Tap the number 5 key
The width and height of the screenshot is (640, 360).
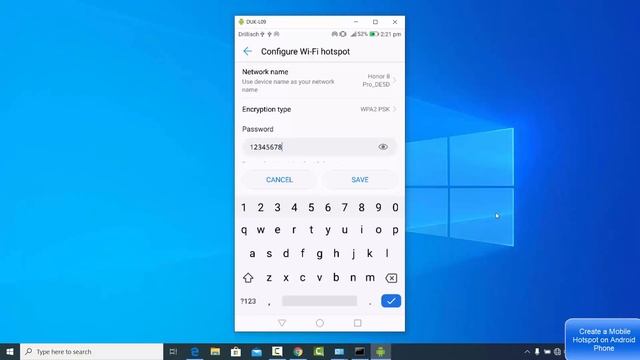coord(311,207)
